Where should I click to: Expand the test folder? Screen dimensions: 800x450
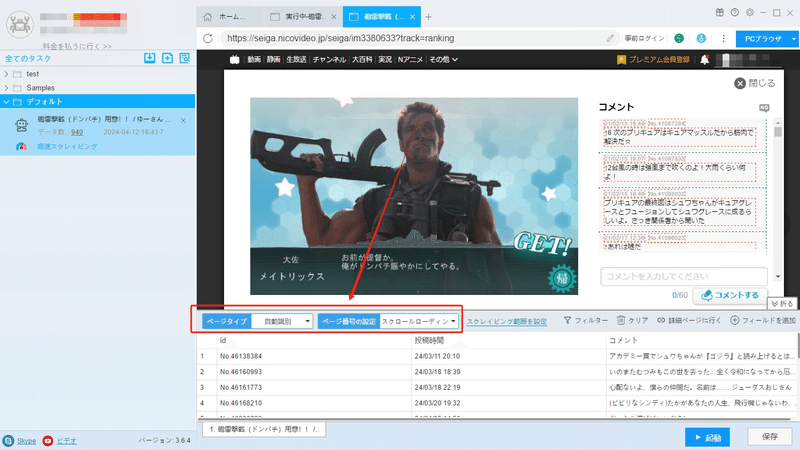coord(6,74)
